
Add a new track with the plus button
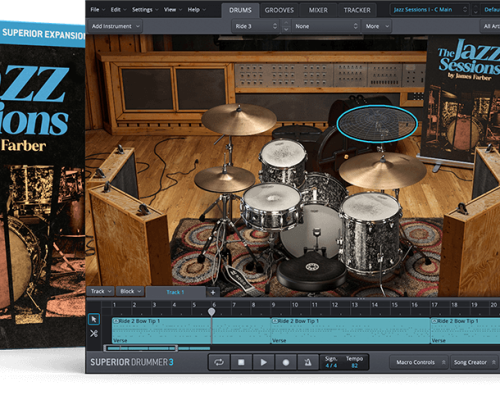pos(213,292)
